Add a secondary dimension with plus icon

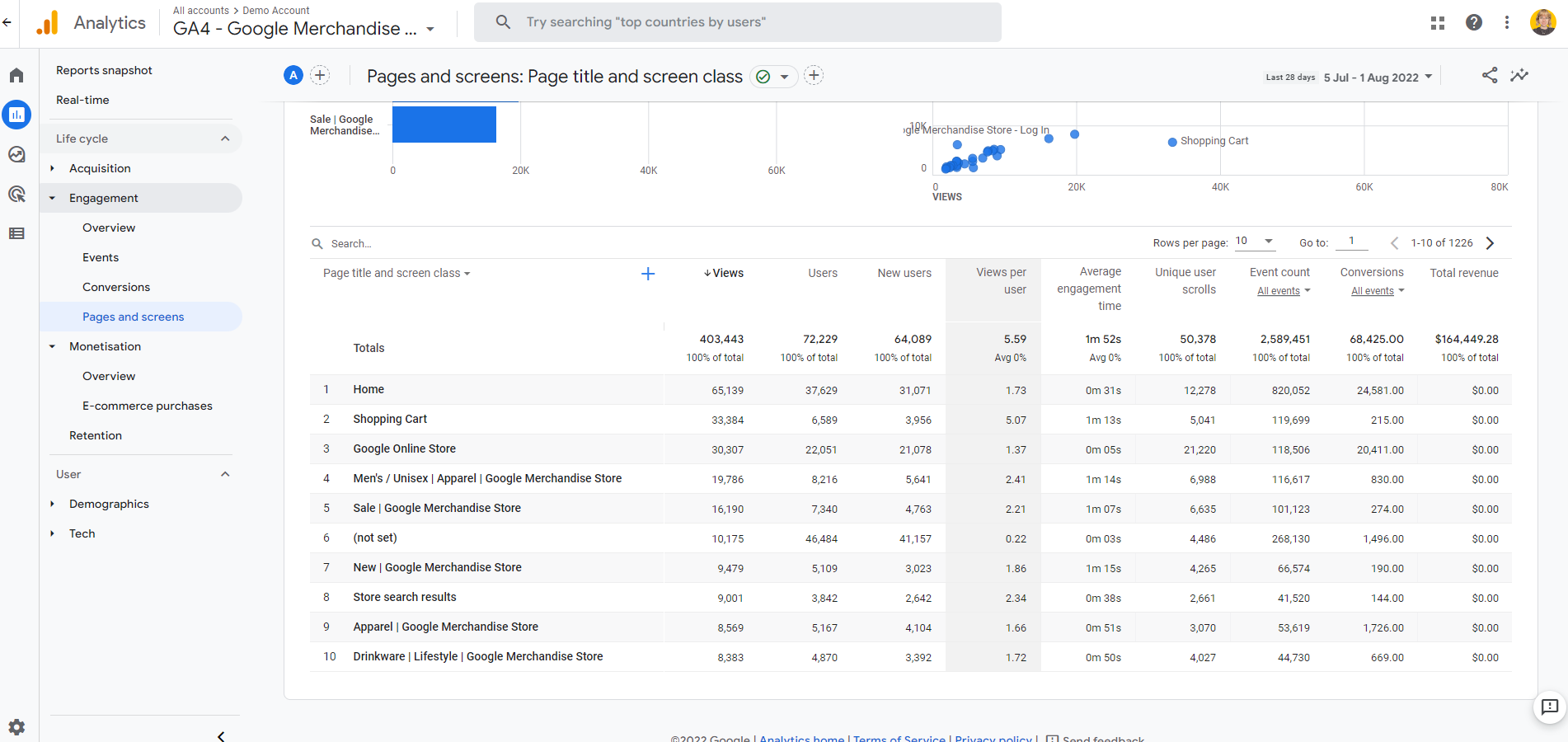coord(648,274)
